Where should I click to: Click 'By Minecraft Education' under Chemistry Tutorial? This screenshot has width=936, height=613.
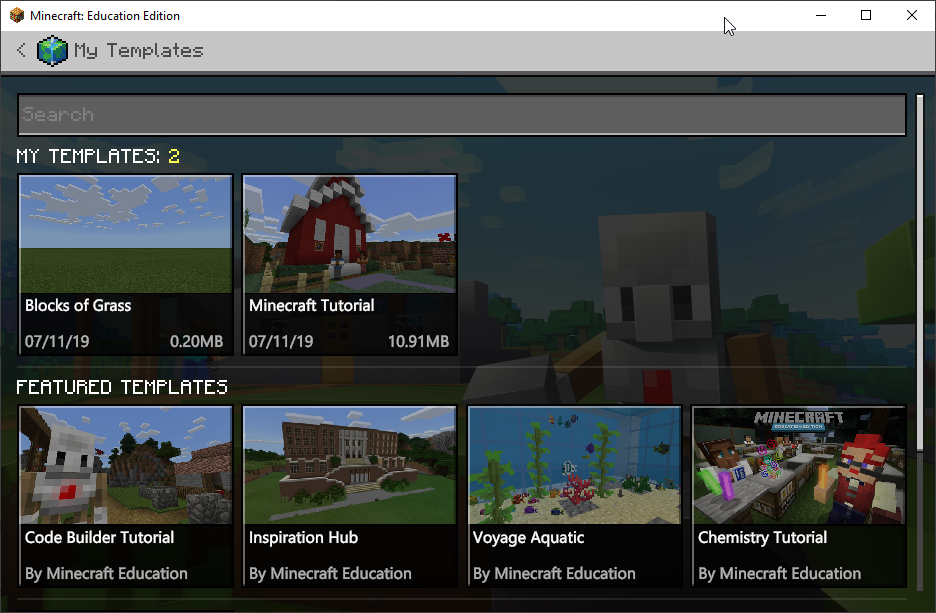click(780, 574)
